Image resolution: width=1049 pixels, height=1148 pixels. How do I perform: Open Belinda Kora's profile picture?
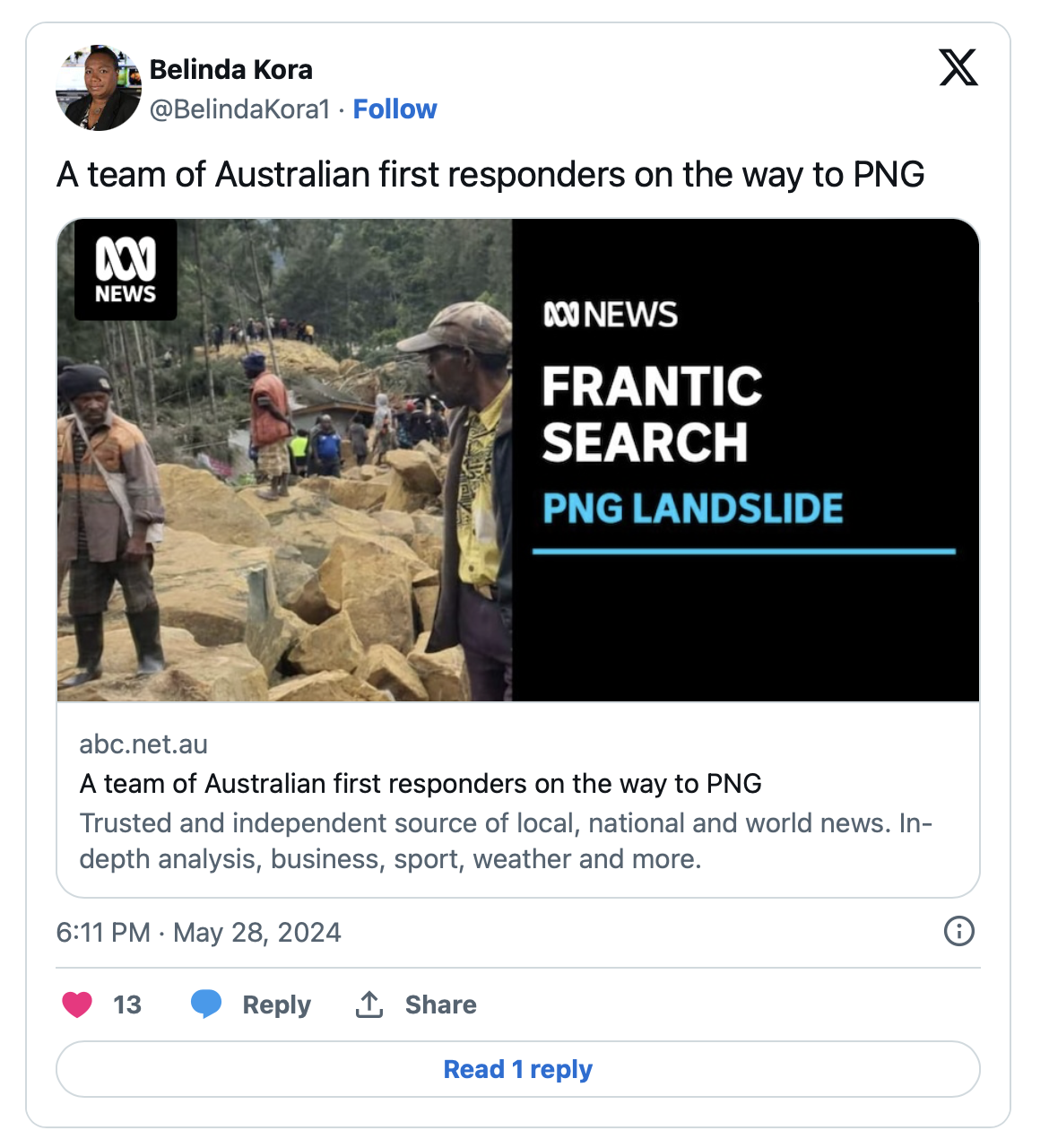pyautogui.click(x=99, y=88)
